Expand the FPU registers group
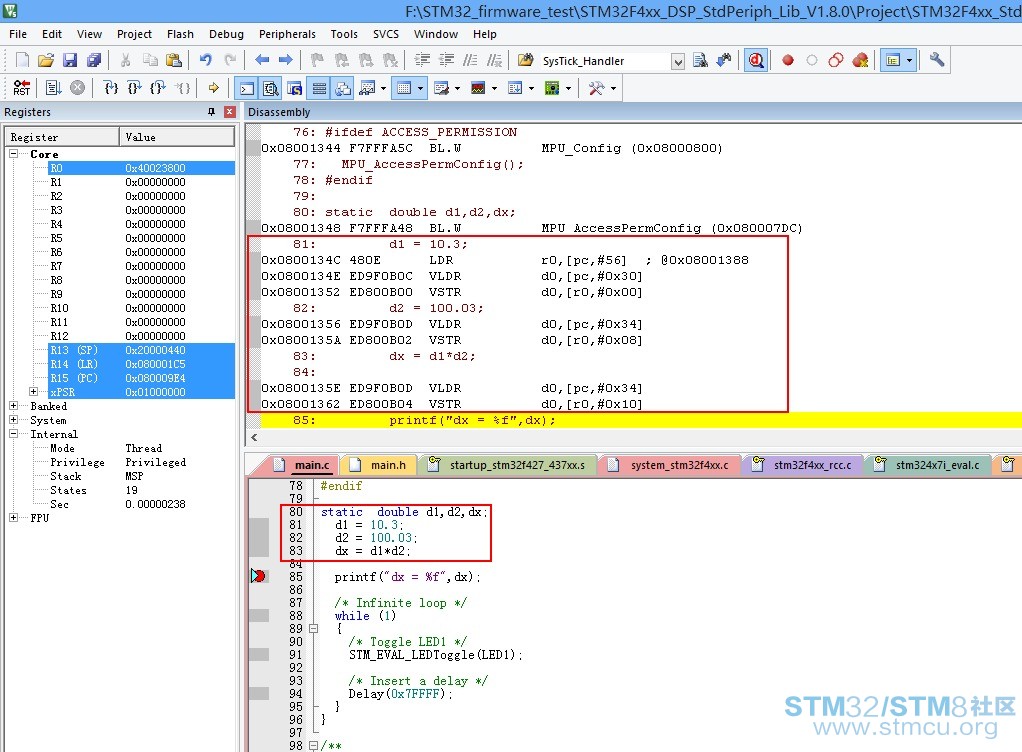Image resolution: width=1022 pixels, height=752 pixels. tap(14, 517)
